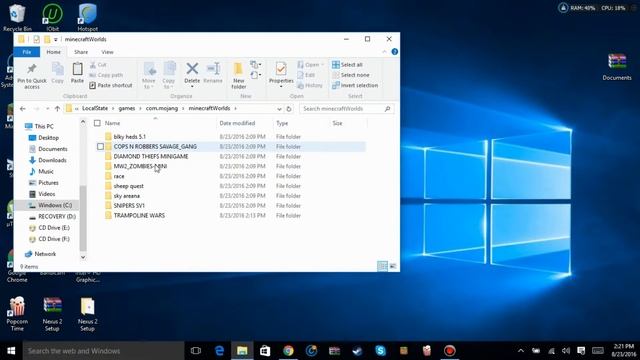
Task: Click the Search minecraftWorlds field
Action: coord(347,109)
